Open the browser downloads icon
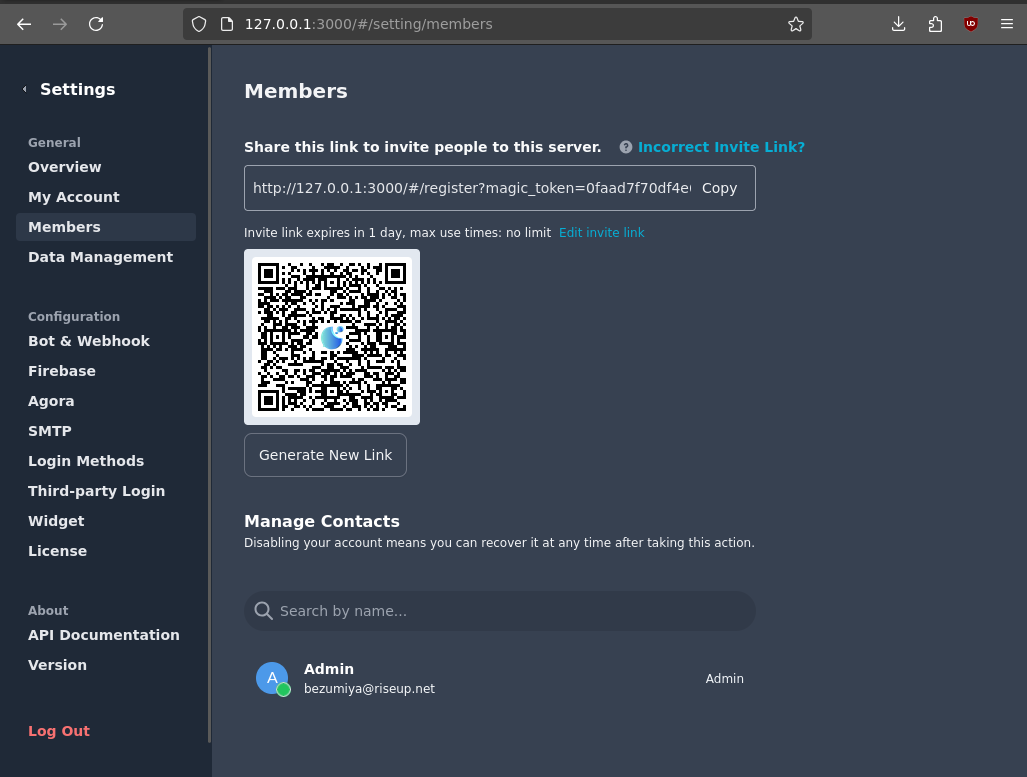1027x777 pixels. (x=899, y=24)
